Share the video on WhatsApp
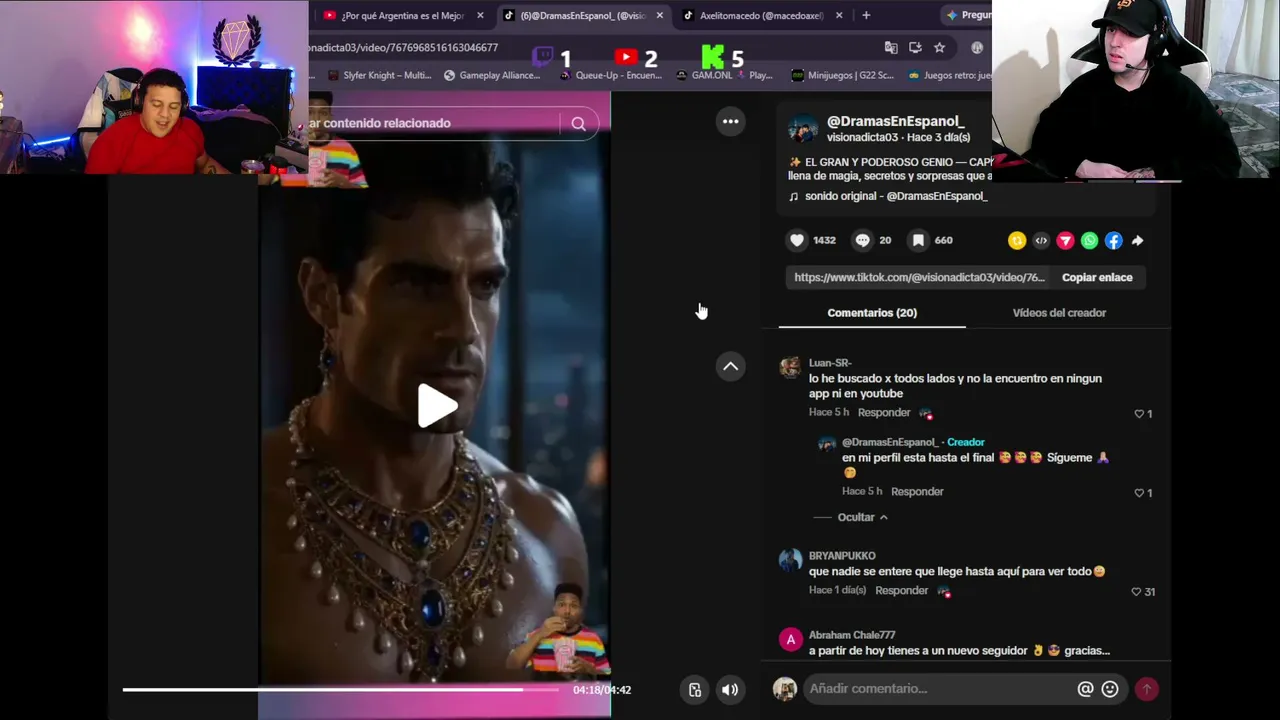The image size is (1280, 720). pos(1089,240)
